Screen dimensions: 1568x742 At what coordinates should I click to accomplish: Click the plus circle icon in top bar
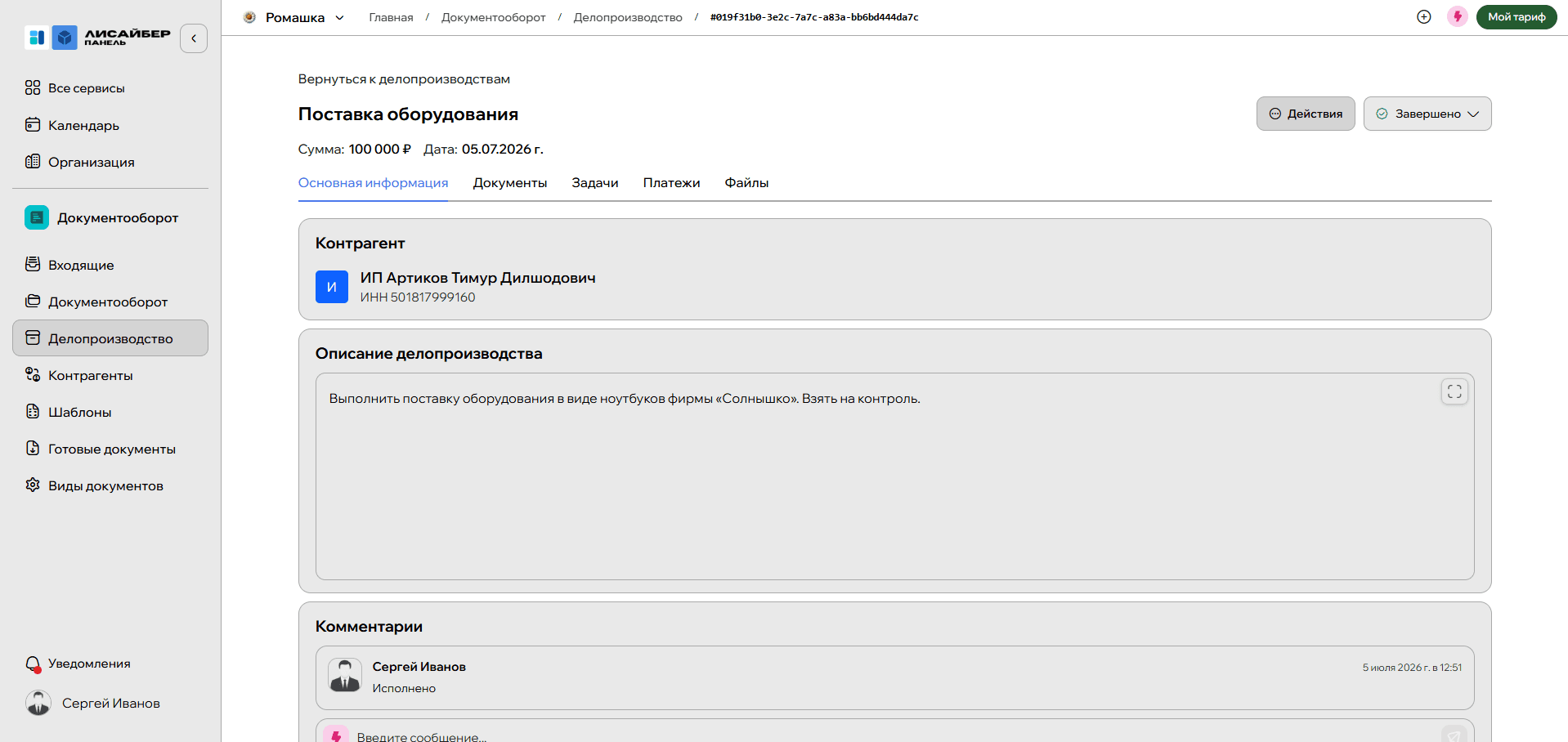coord(1424,17)
